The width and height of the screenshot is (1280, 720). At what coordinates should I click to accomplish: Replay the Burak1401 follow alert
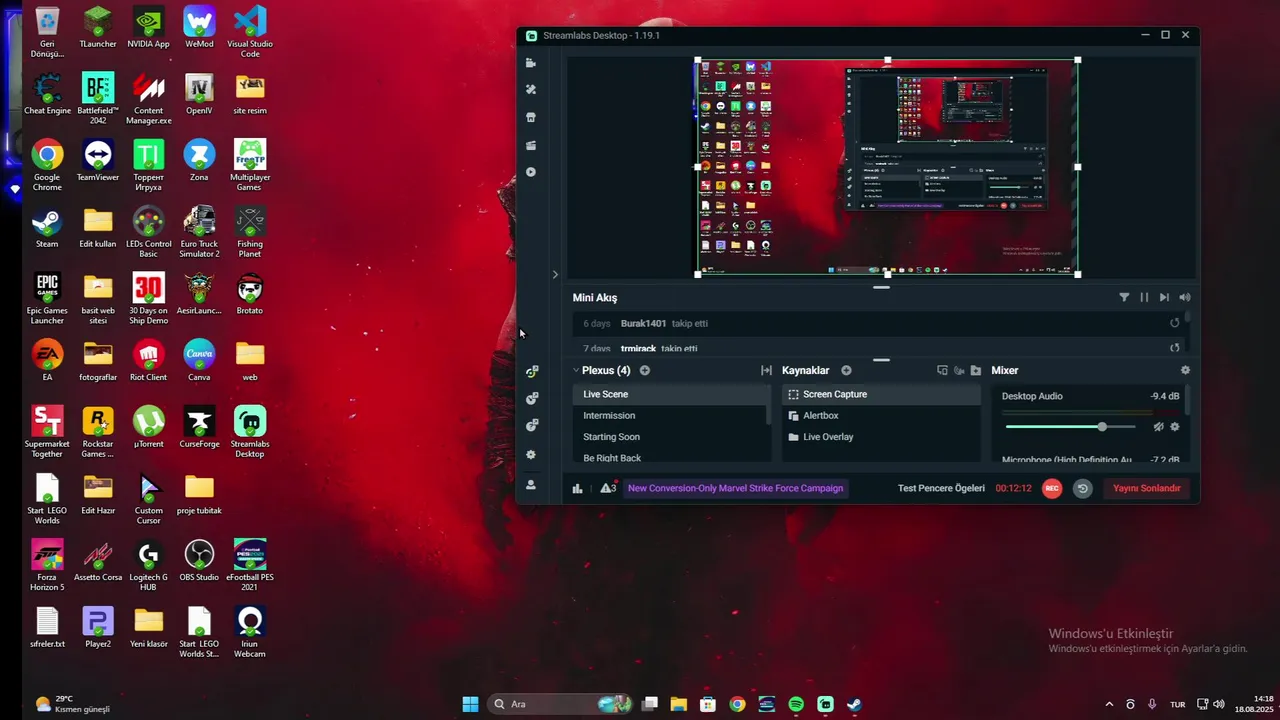(1175, 323)
